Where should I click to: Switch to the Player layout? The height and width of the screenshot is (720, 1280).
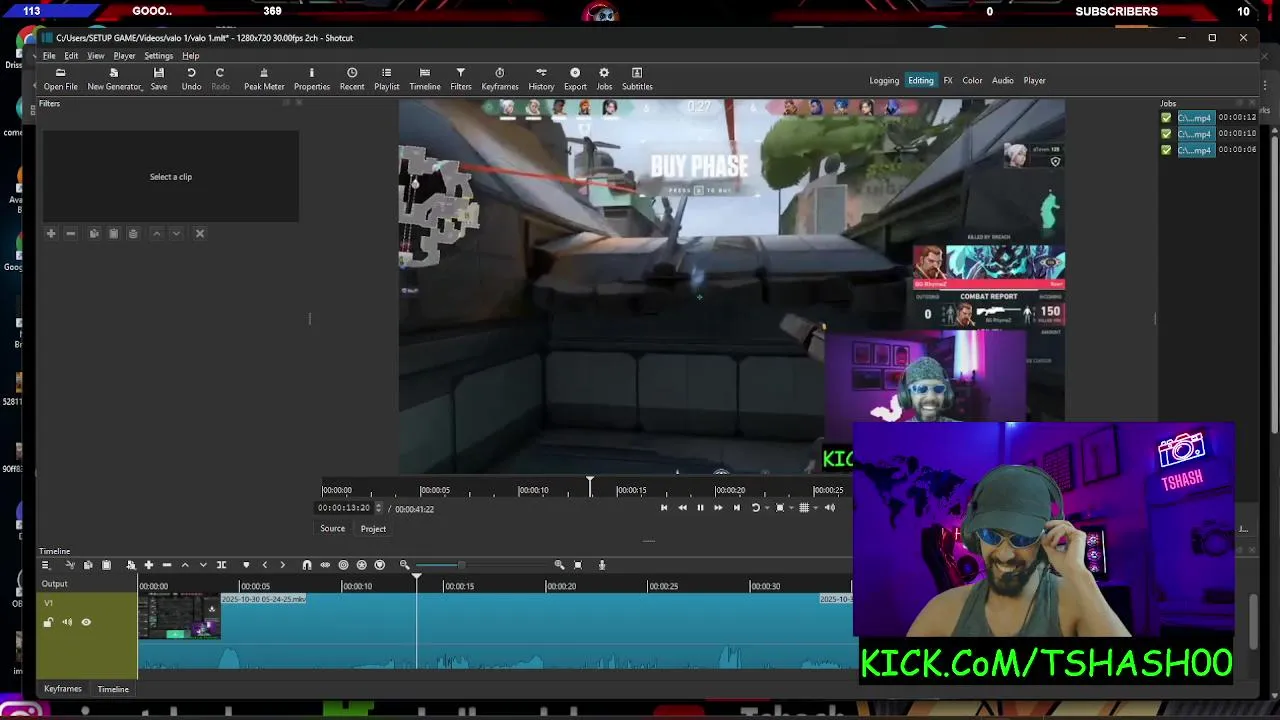1034,81
